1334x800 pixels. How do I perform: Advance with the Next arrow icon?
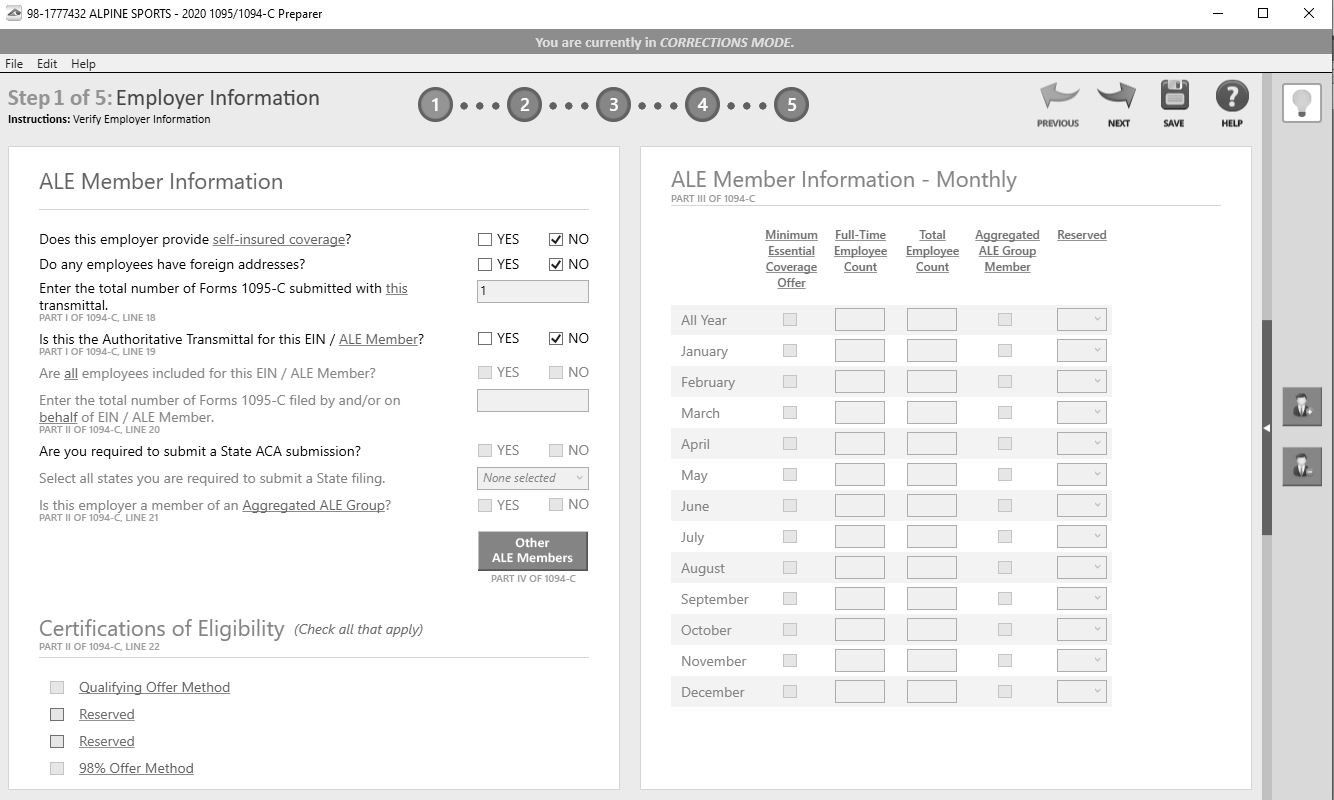pos(1117,97)
